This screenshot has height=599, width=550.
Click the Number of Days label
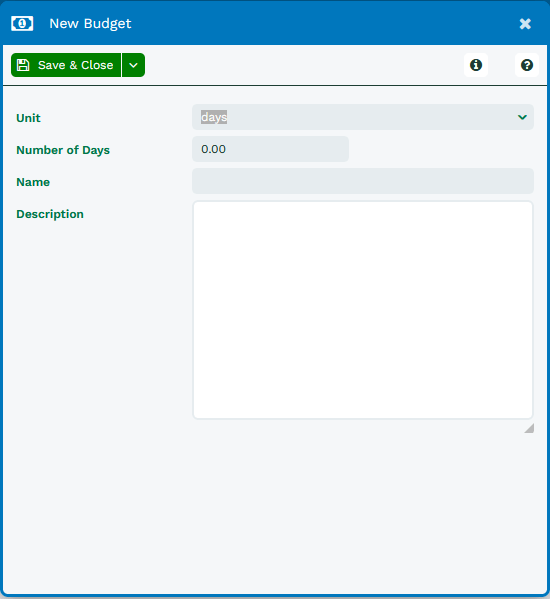click(x=63, y=150)
